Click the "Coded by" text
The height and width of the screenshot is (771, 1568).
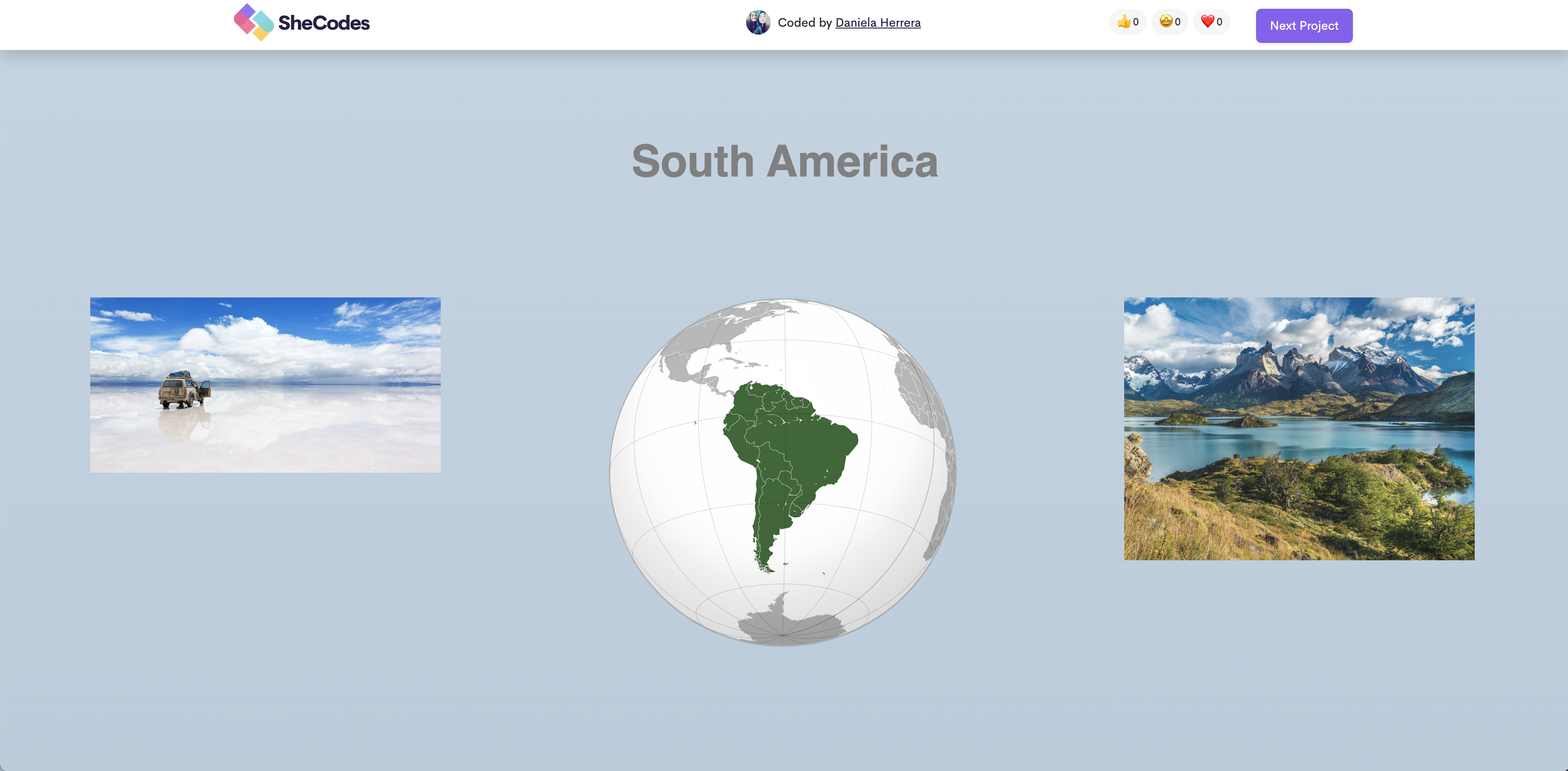coord(805,22)
